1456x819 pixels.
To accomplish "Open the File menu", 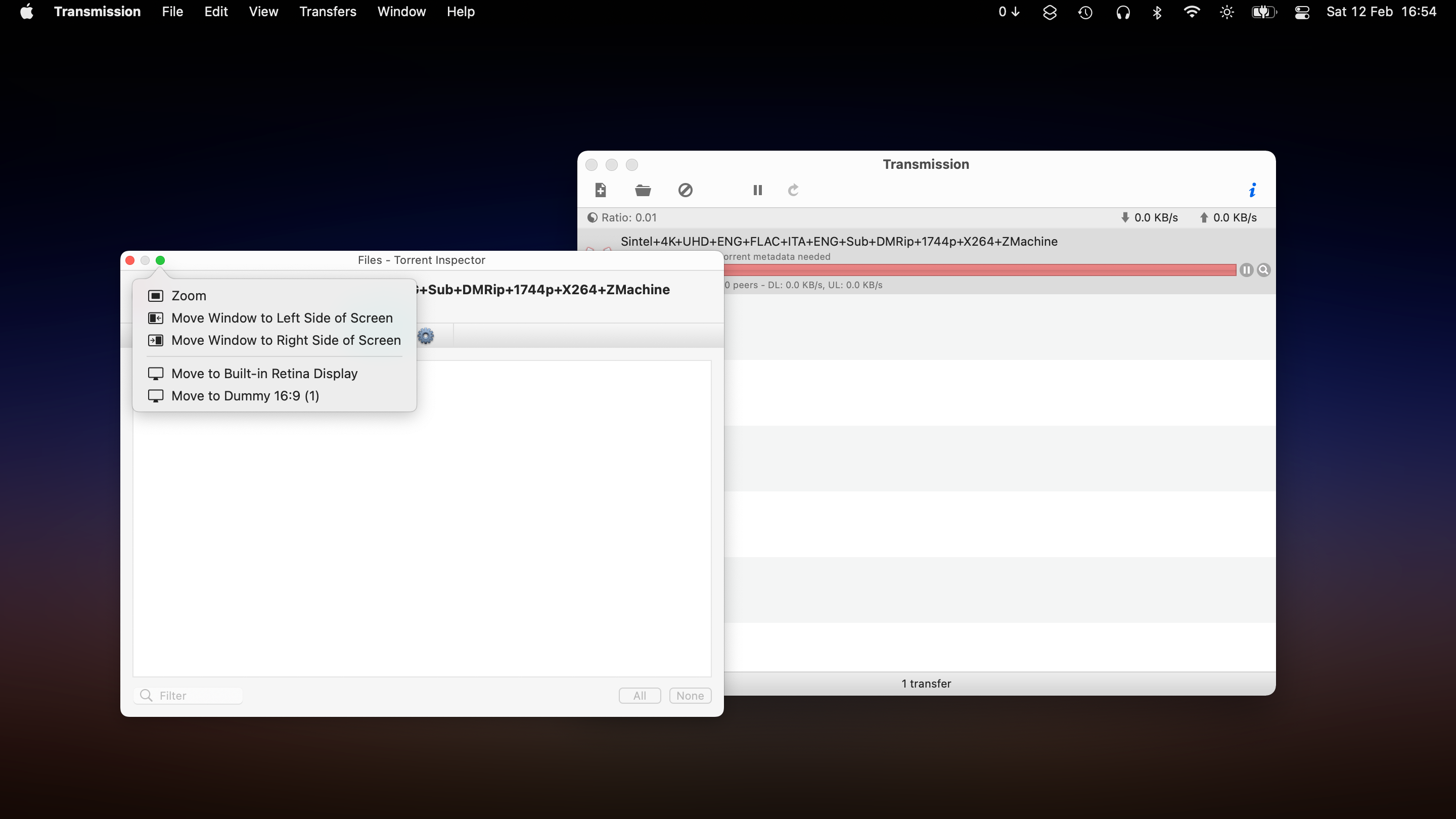I will [172, 11].
